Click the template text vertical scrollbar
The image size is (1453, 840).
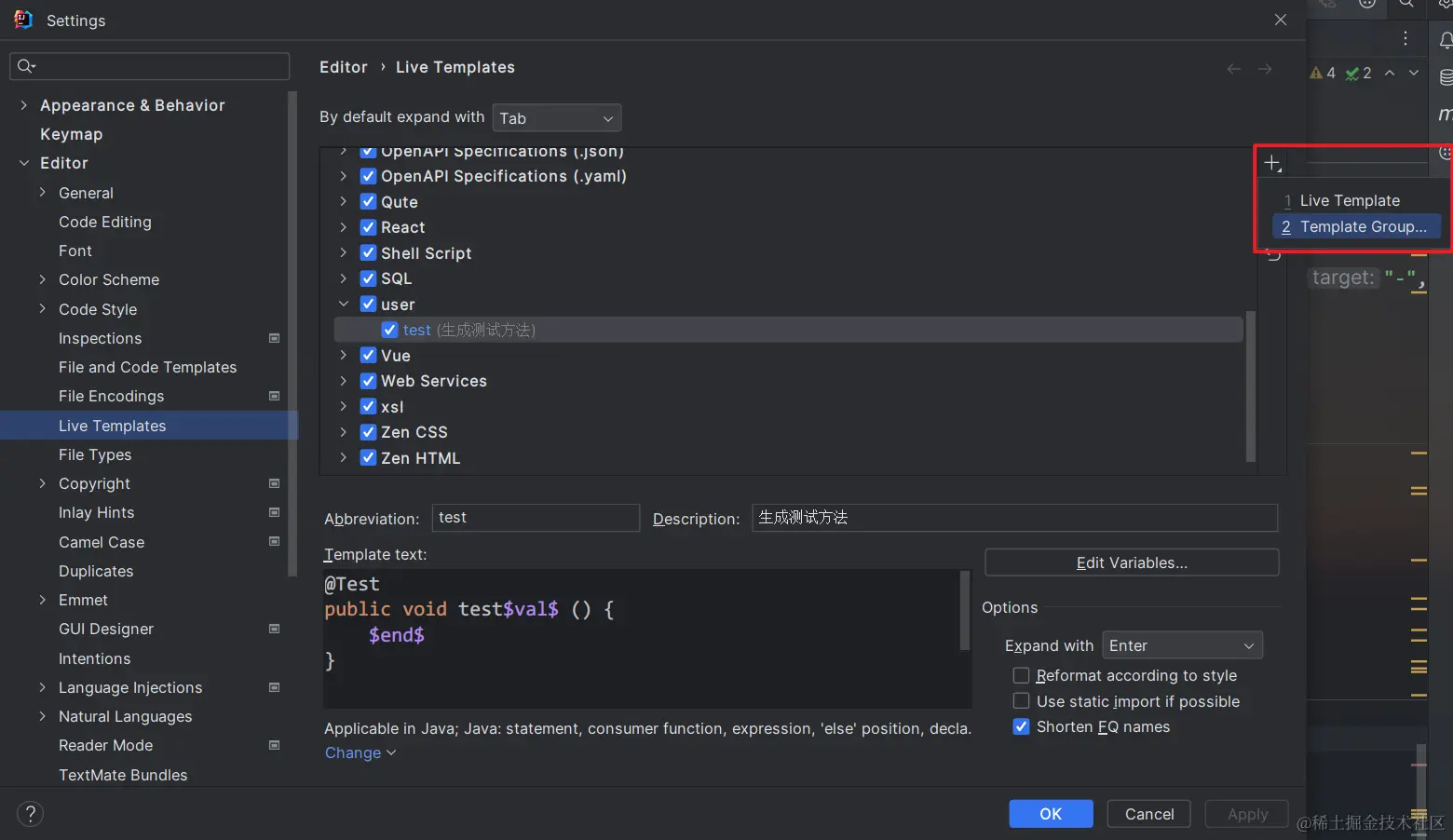click(x=965, y=610)
